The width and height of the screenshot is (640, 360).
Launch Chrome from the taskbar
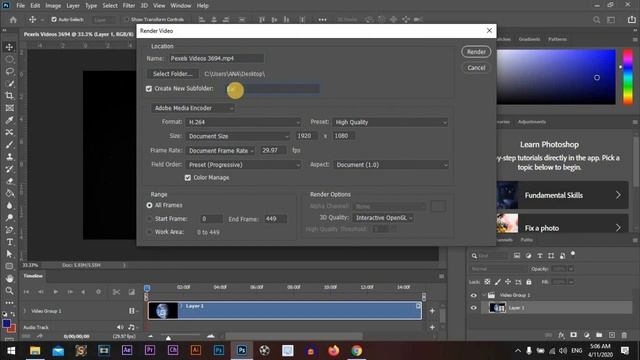coord(356,351)
